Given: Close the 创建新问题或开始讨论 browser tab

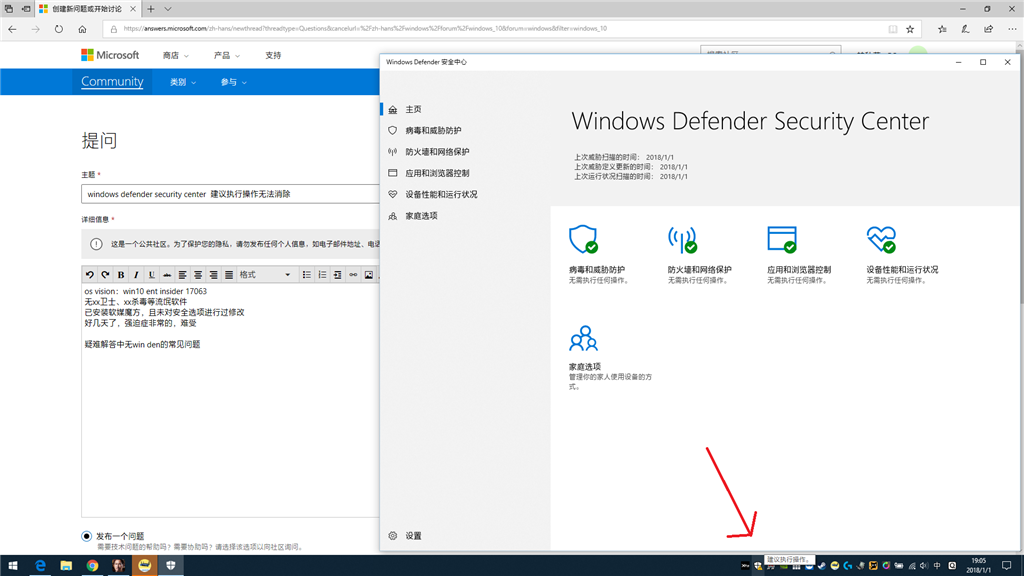Looking at the screenshot, I should point(133,9).
